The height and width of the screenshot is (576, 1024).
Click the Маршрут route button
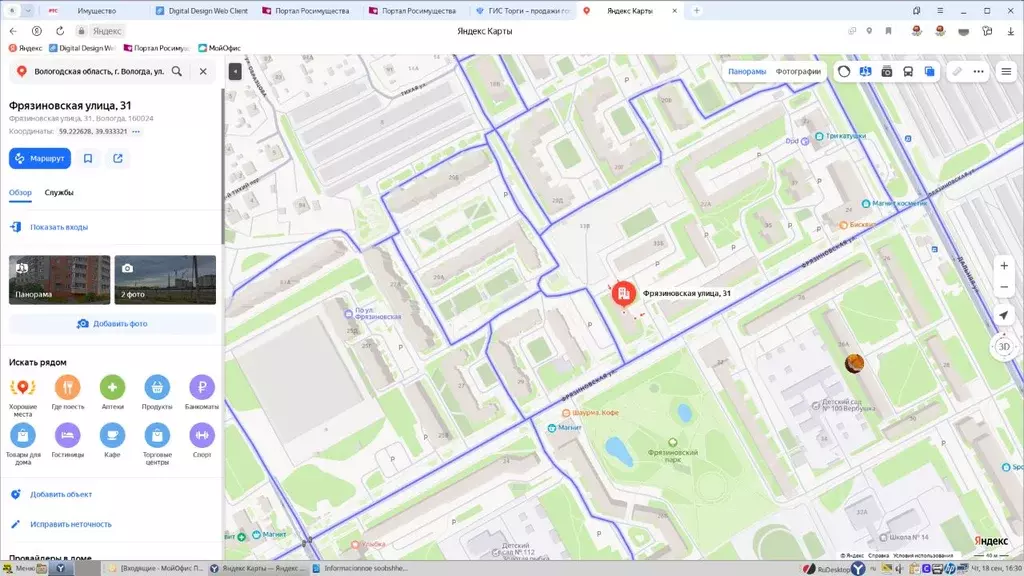pyautogui.click(x=39, y=158)
